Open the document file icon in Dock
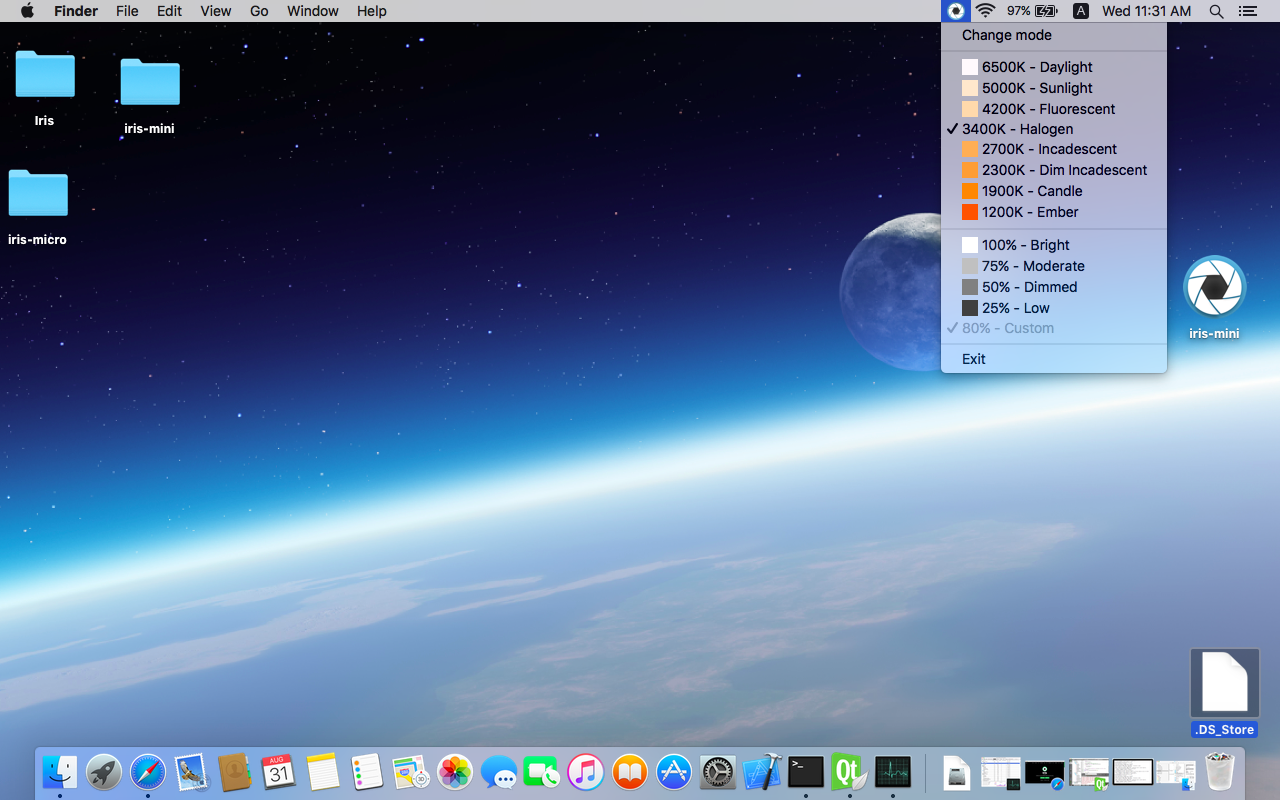1280x800 pixels. pos(957,772)
